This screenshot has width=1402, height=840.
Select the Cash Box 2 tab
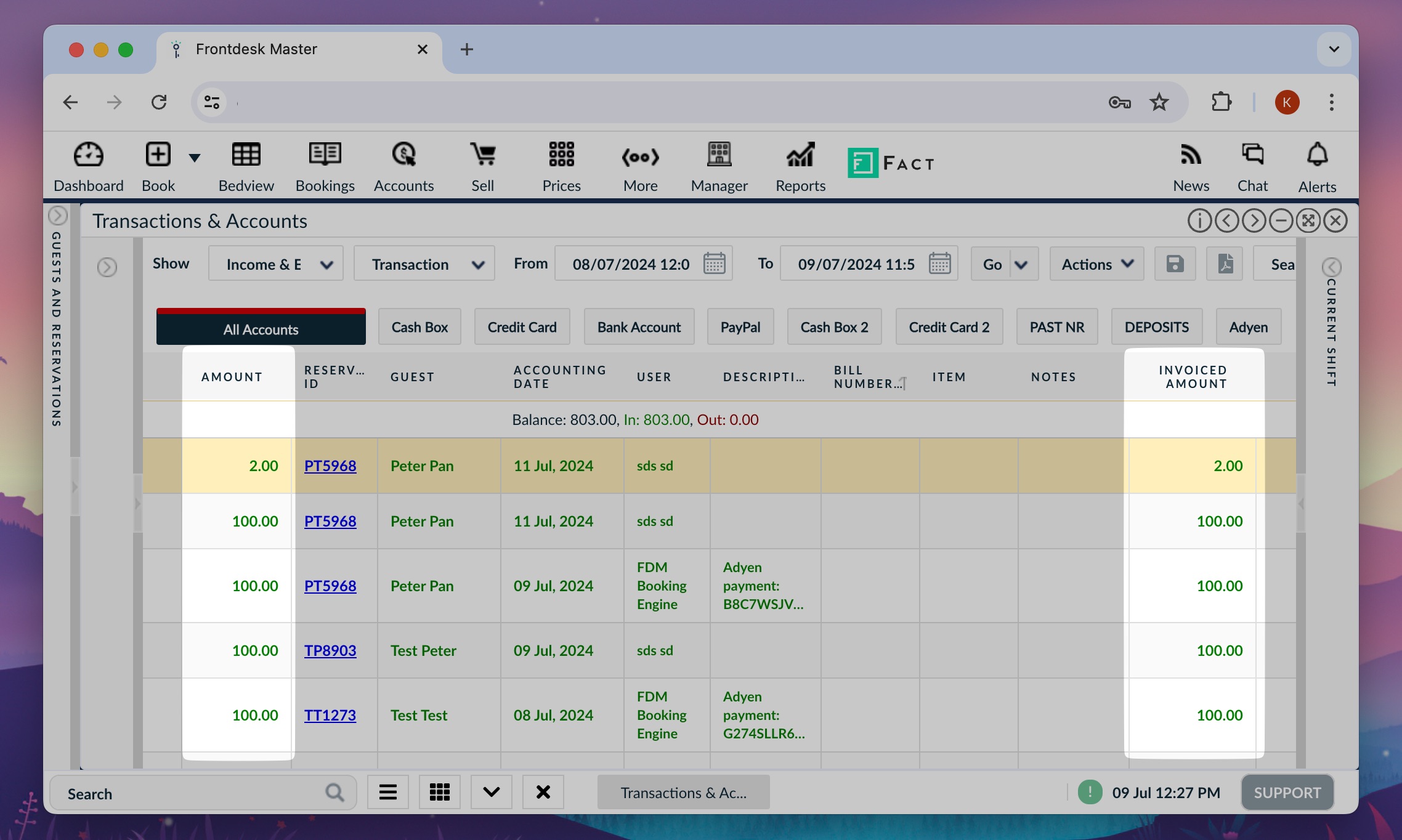click(834, 327)
